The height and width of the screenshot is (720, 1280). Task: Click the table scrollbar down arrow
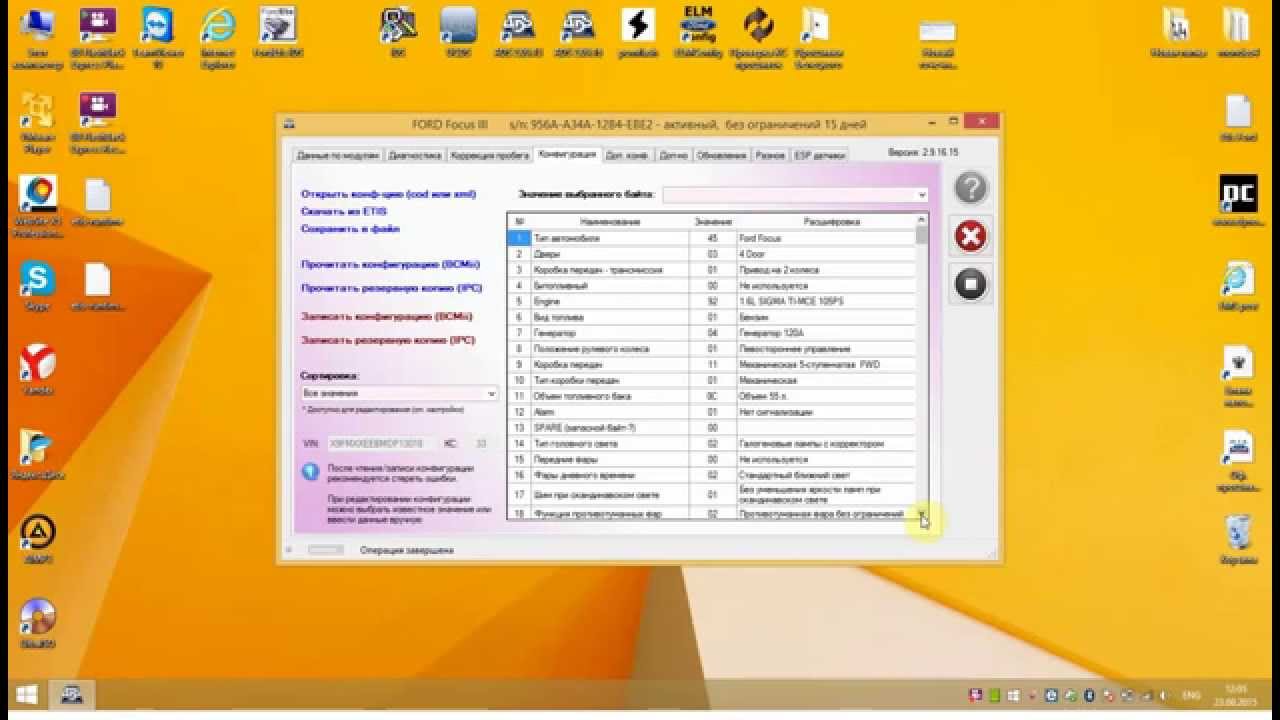tap(922, 514)
